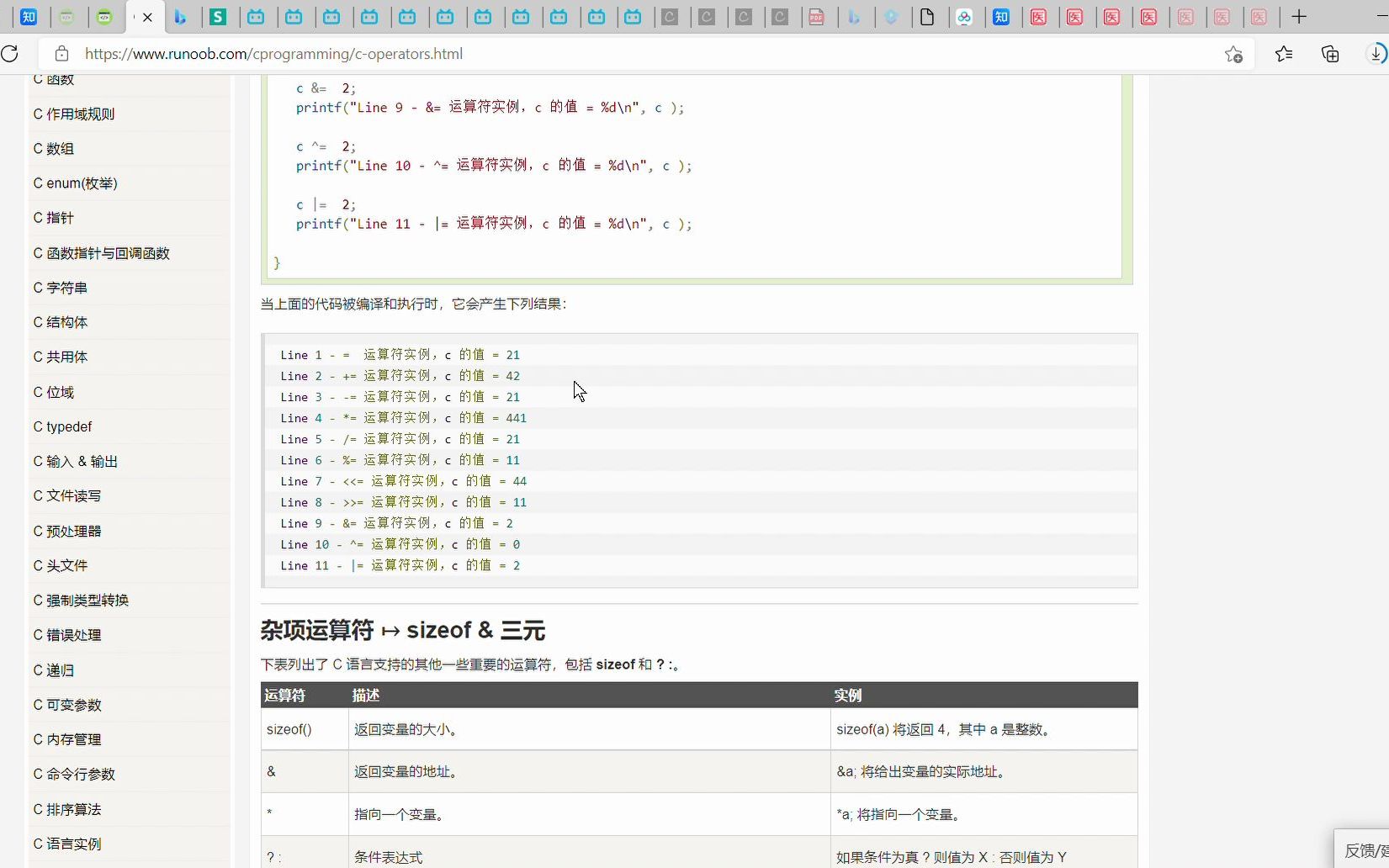Image resolution: width=1389 pixels, height=868 pixels.
Task: Open C 文件读写 chapter
Action: pos(67,496)
